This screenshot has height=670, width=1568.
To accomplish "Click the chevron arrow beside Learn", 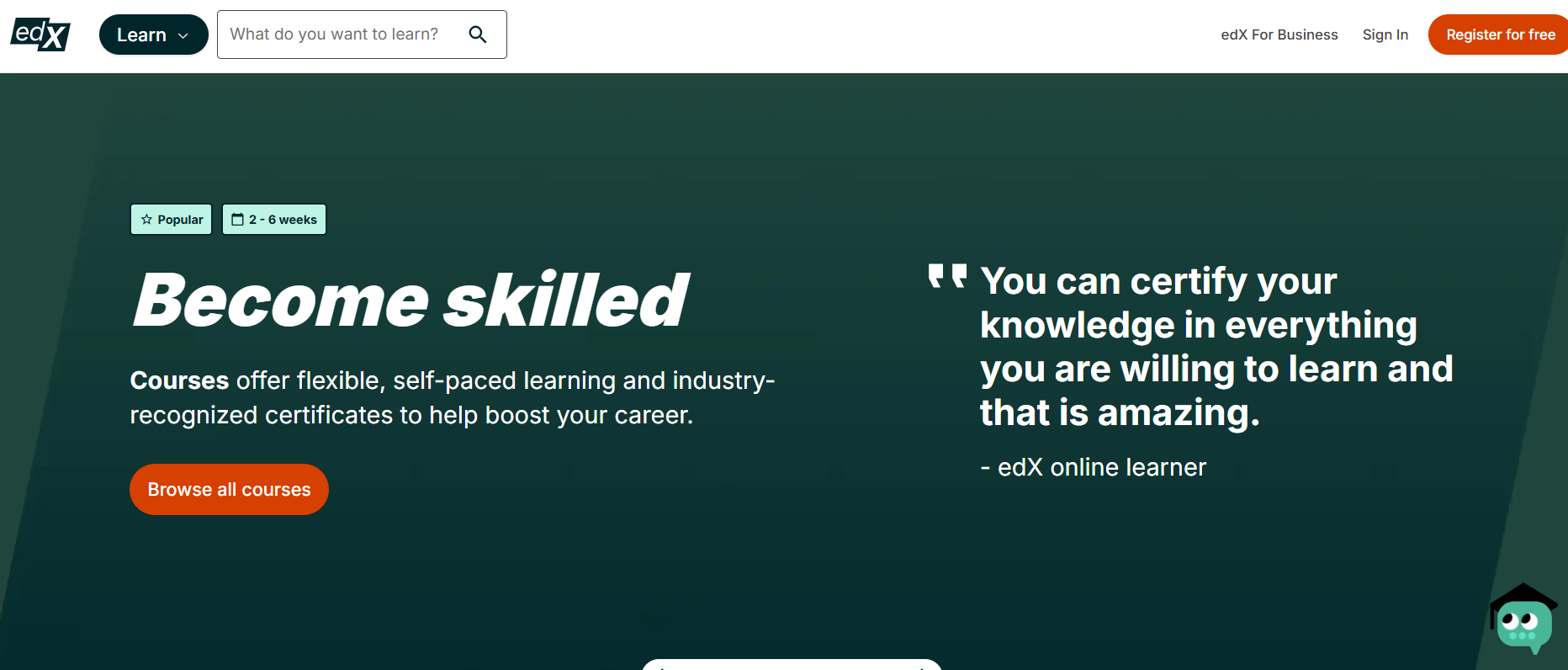I will (183, 35).
